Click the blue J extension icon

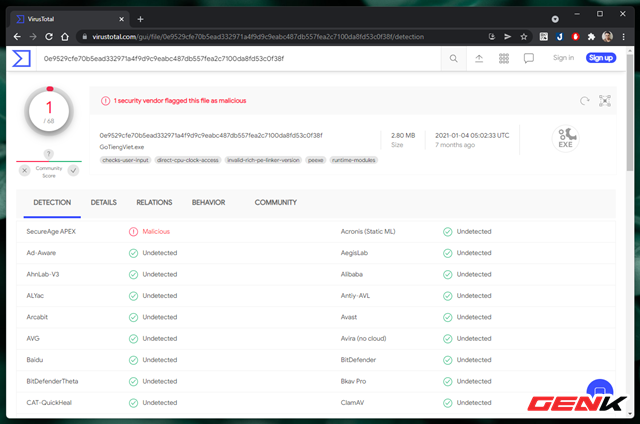(560, 37)
